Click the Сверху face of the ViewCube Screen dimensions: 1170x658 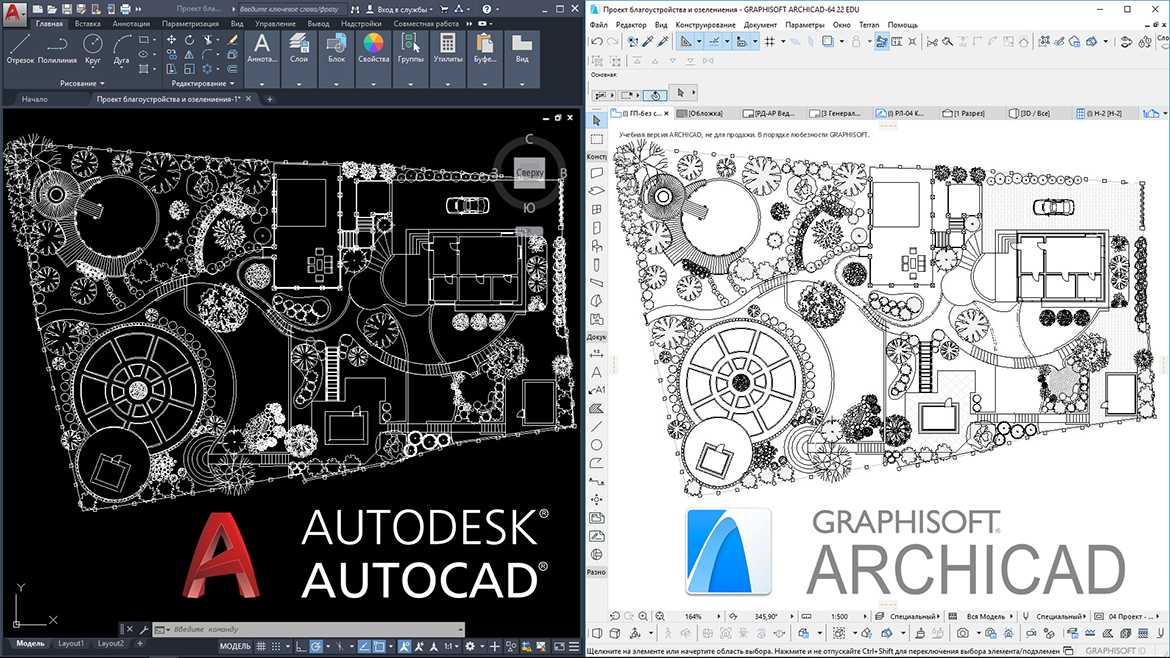tap(529, 172)
